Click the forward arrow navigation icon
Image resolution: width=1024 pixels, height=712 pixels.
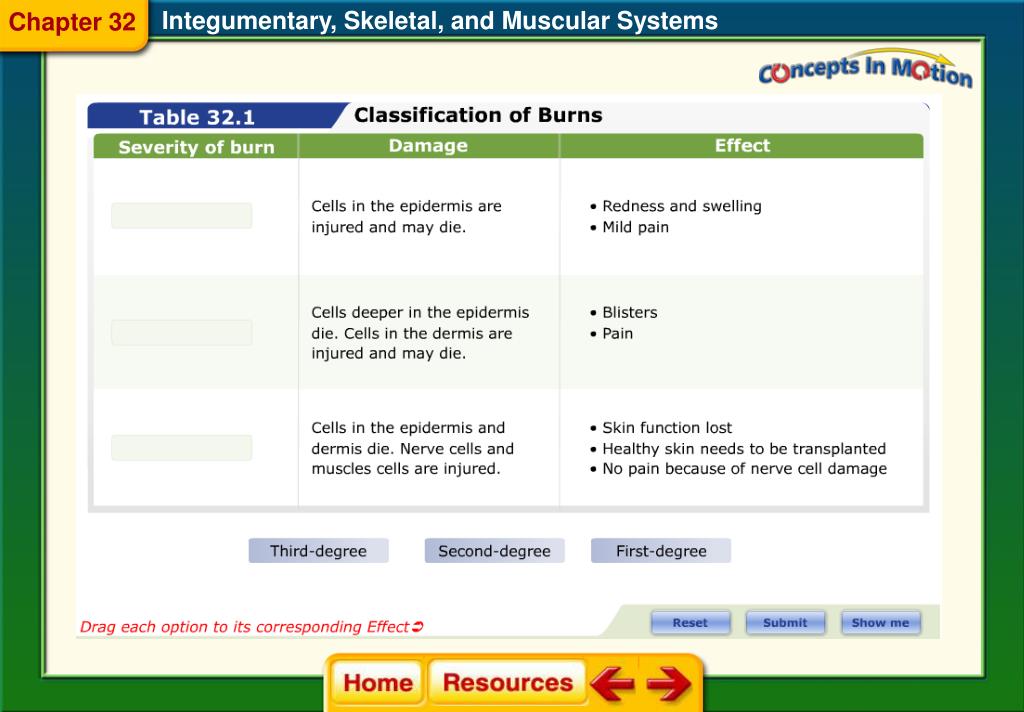669,683
